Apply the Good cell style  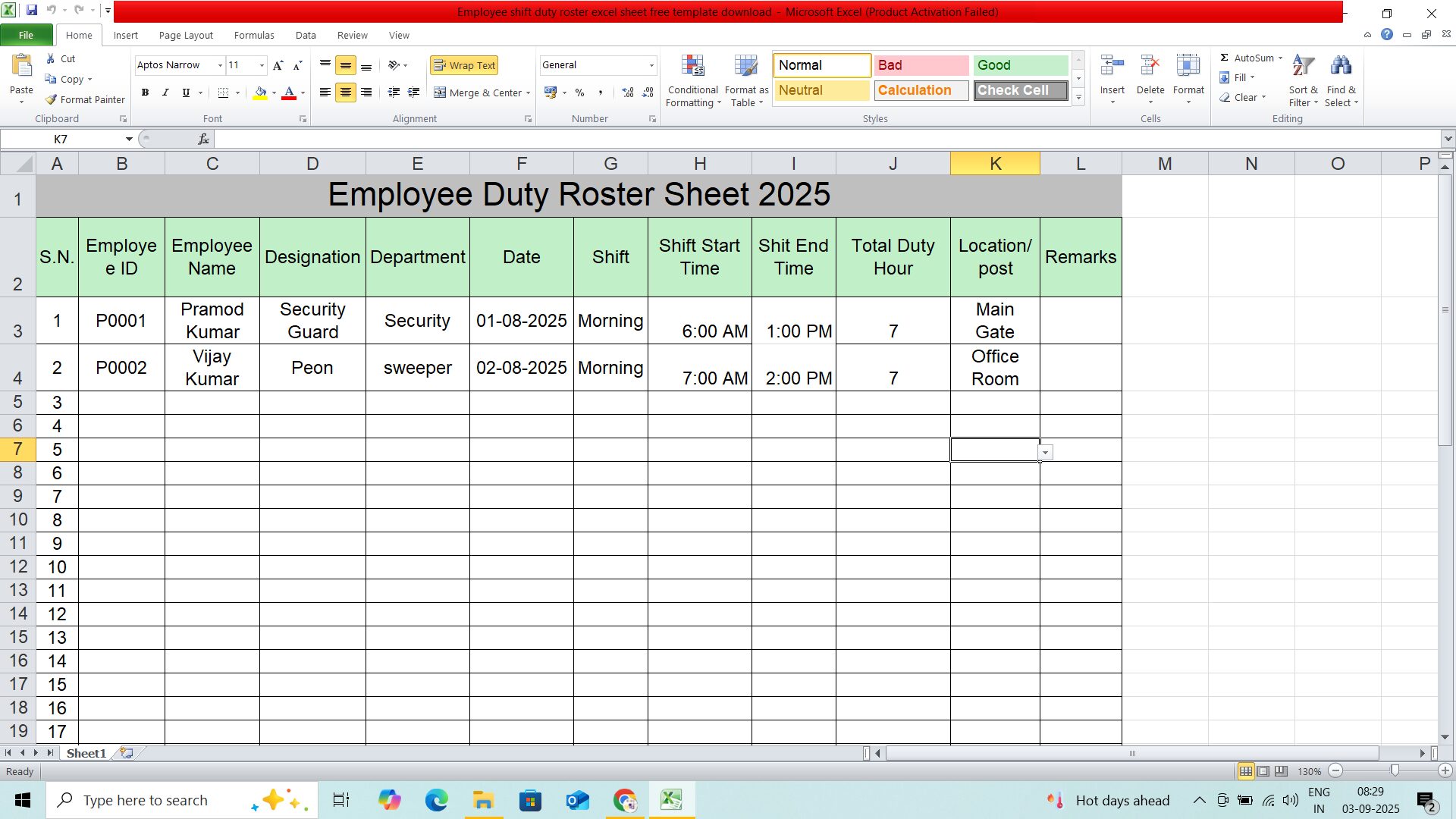click(1020, 65)
